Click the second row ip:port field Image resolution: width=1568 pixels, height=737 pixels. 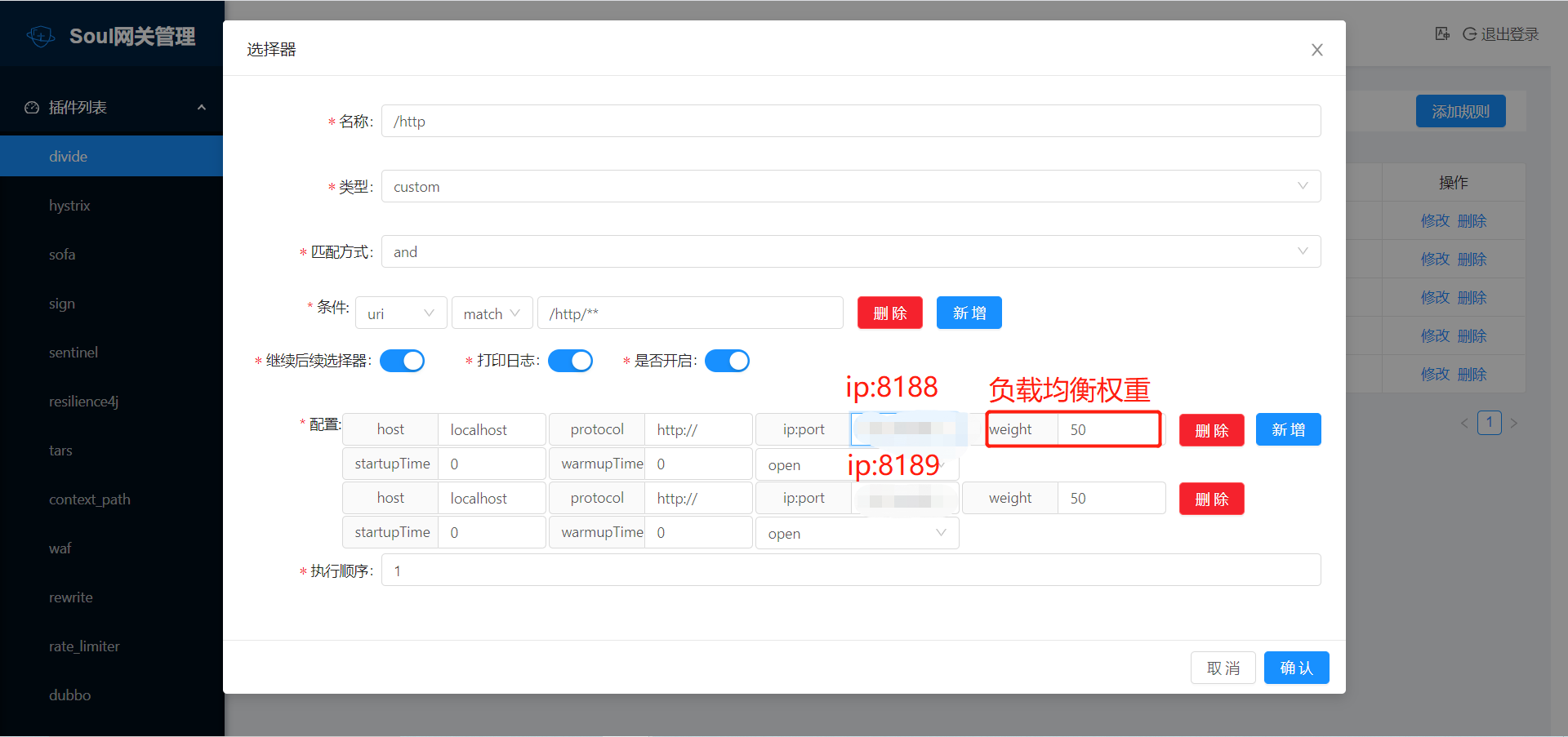coord(905,498)
